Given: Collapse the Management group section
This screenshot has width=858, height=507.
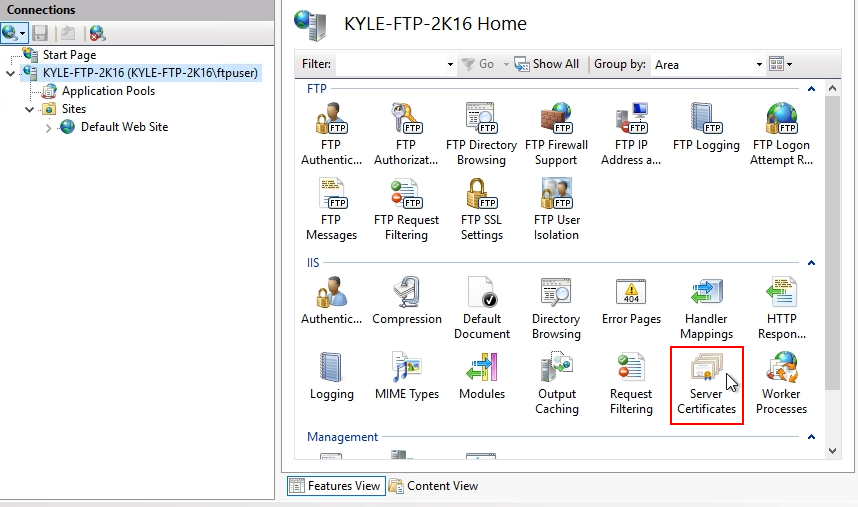Looking at the screenshot, I should pos(811,436).
